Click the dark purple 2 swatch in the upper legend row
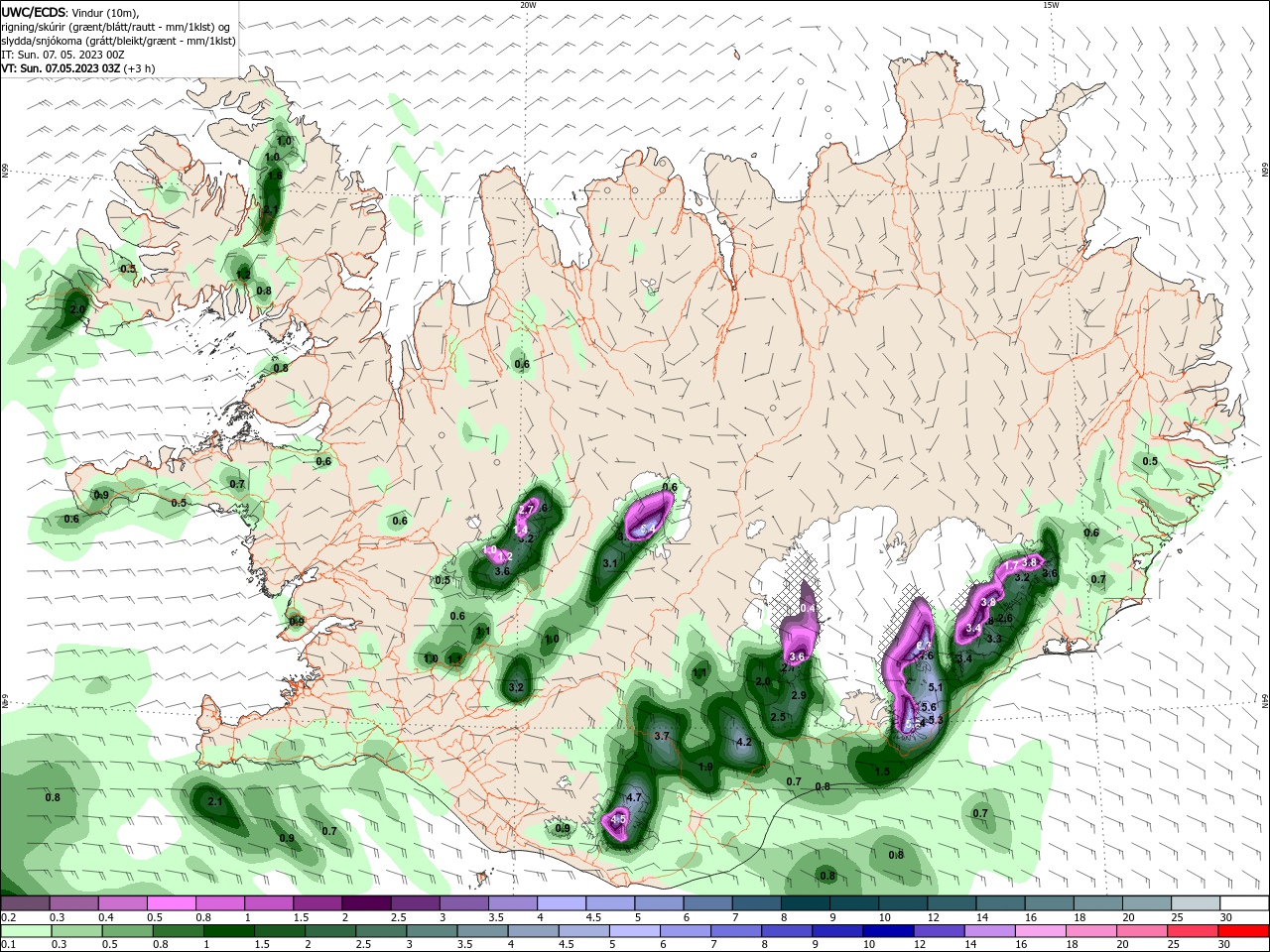 pos(366,903)
